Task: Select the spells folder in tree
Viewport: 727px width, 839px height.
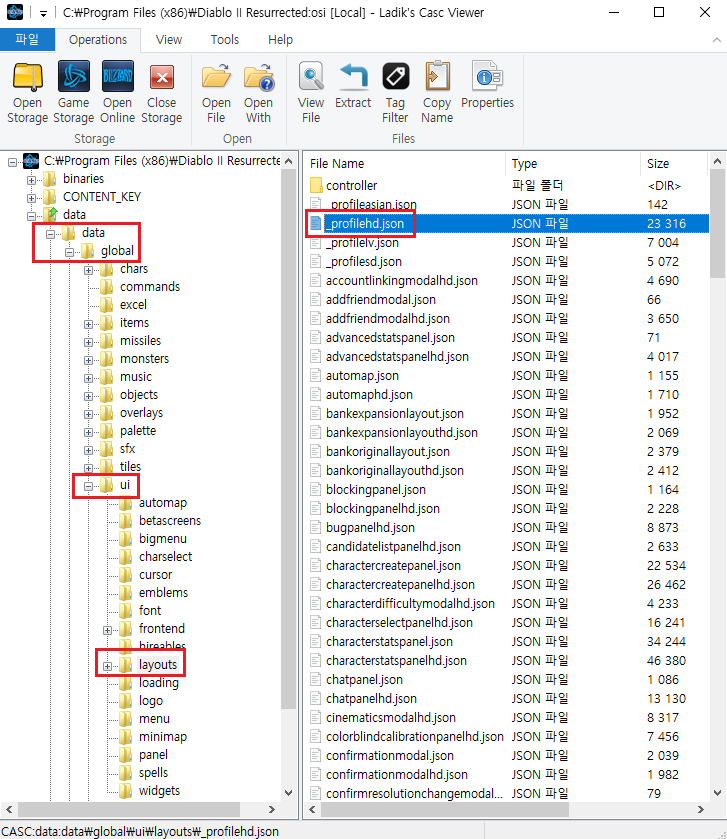Action: click(x=153, y=773)
